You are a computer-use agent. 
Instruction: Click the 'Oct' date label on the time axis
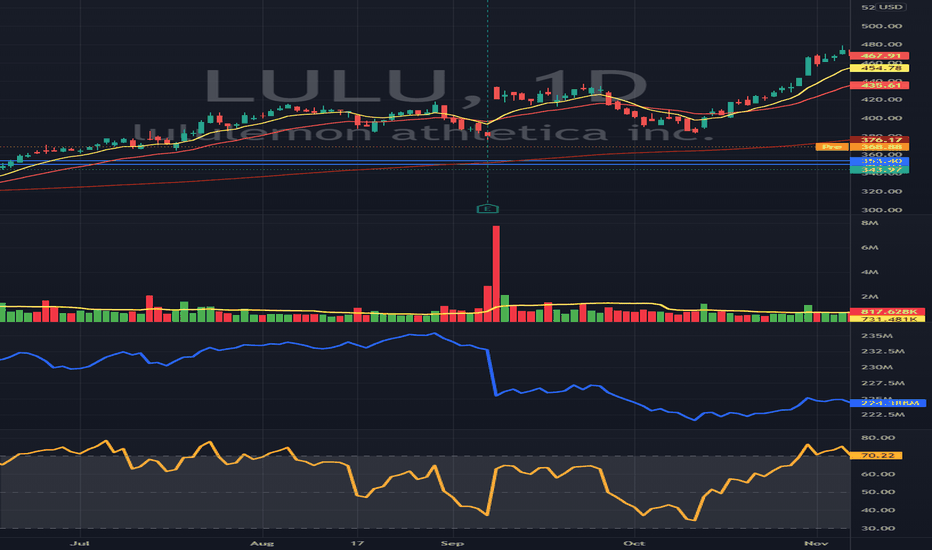[x=634, y=543]
